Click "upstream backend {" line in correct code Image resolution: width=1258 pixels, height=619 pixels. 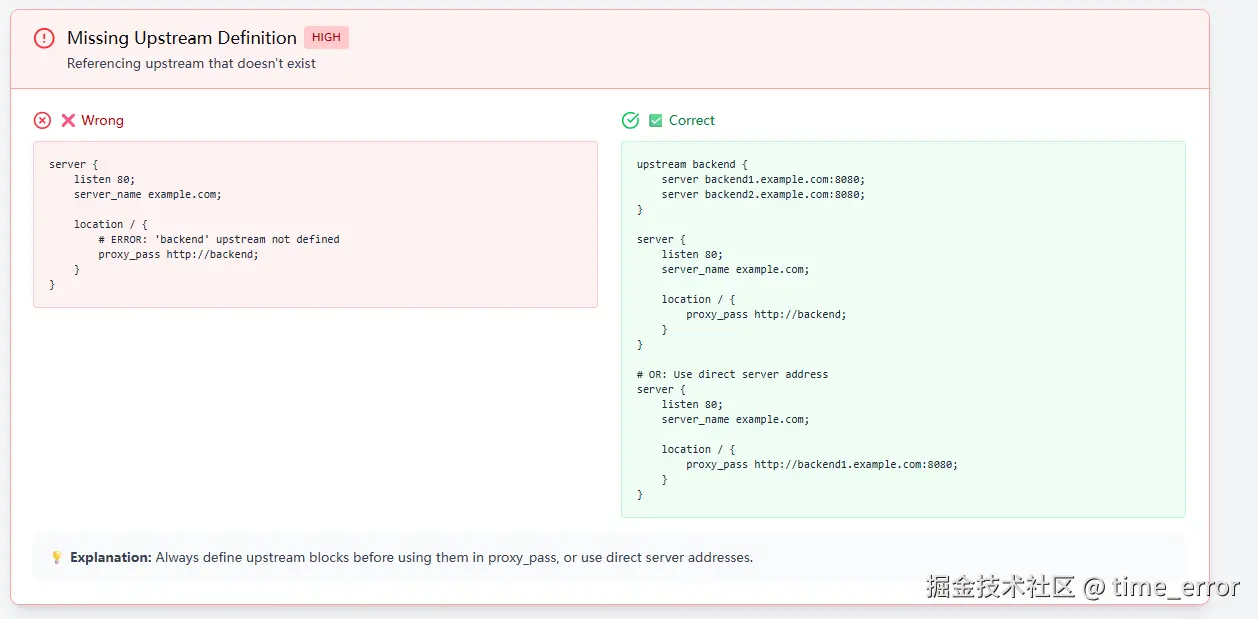[692, 164]
